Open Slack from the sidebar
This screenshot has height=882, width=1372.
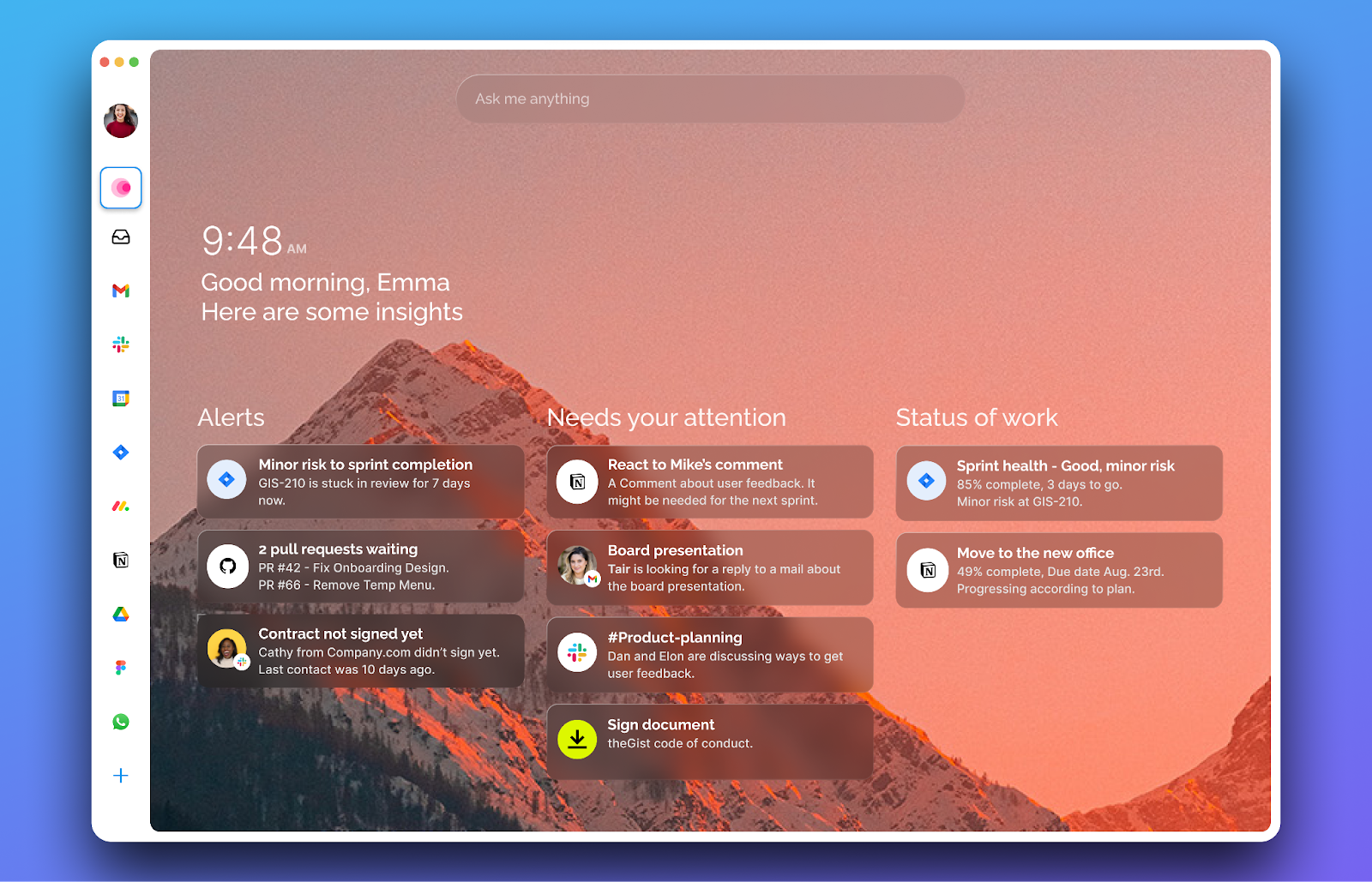point(121,345)
